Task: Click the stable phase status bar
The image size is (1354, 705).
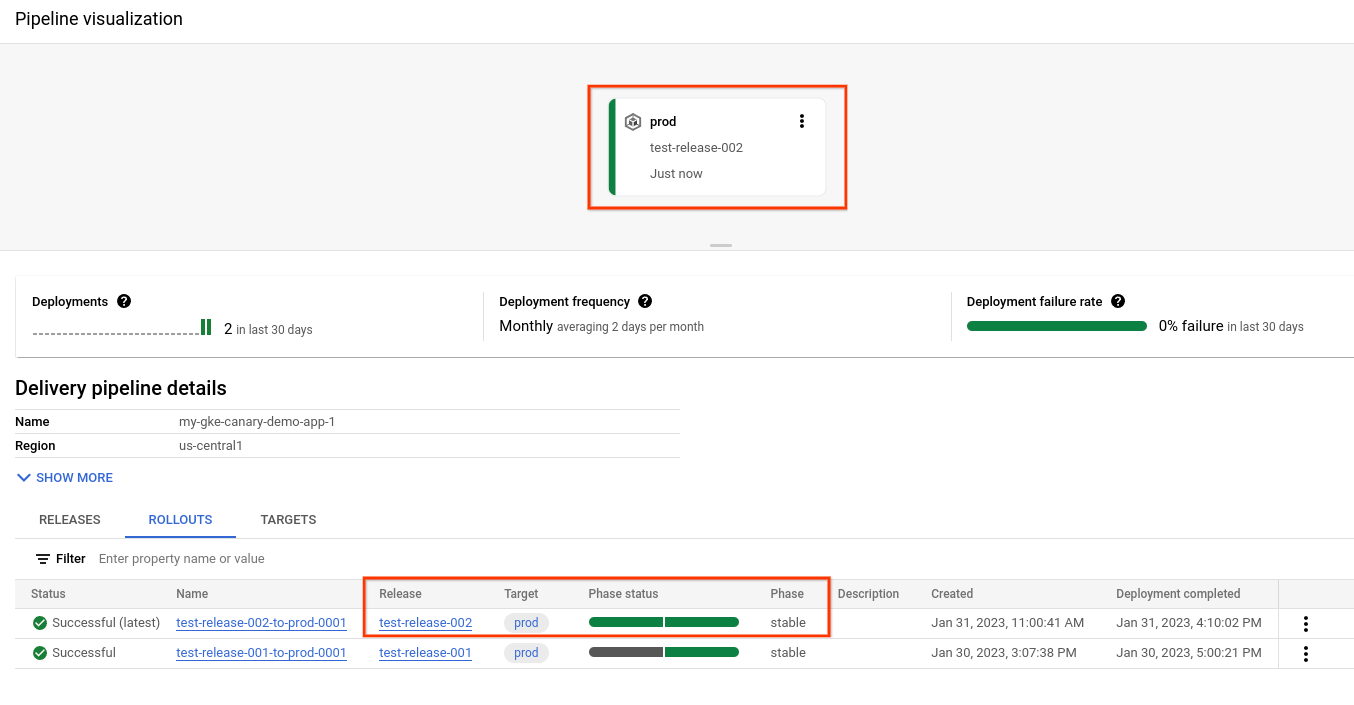Action: pos(663,622)
